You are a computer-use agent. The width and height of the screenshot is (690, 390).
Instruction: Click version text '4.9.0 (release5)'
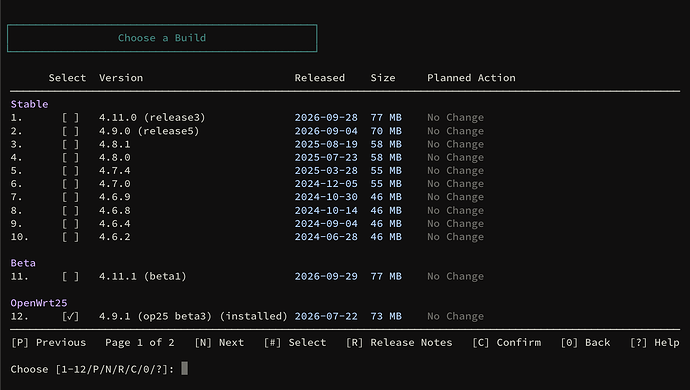tap(149, 131)
